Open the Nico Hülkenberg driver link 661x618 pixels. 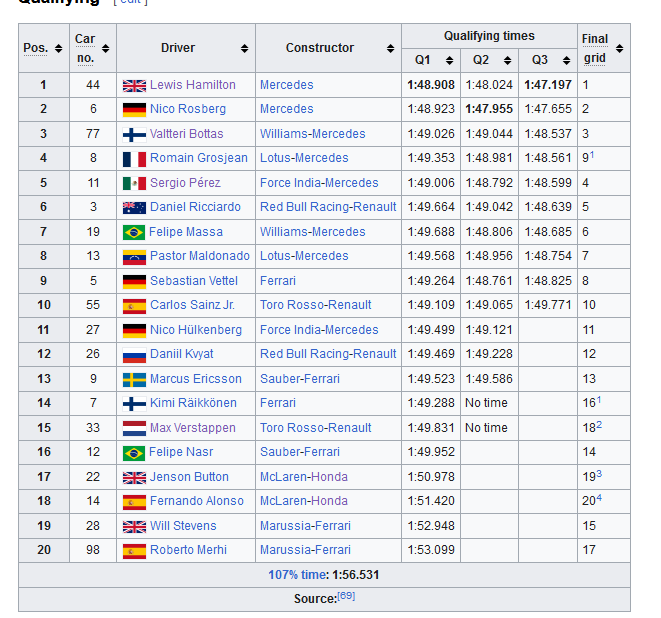coord(196,330)
